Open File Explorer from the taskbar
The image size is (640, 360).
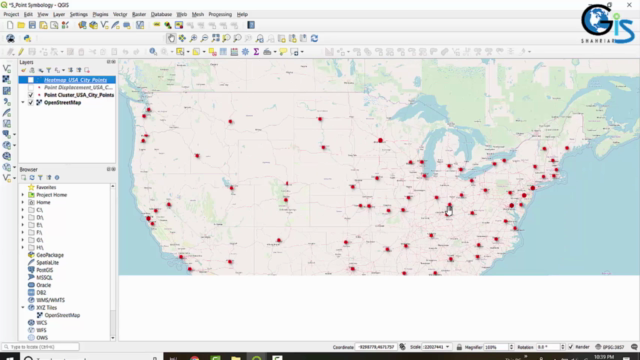pyautogui.click(x=236, y=358)
